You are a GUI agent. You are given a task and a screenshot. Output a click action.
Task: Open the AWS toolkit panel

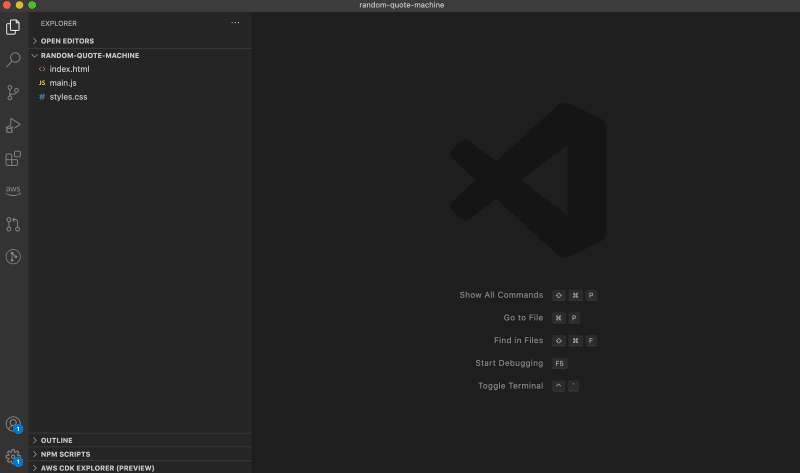click(13, 191)
